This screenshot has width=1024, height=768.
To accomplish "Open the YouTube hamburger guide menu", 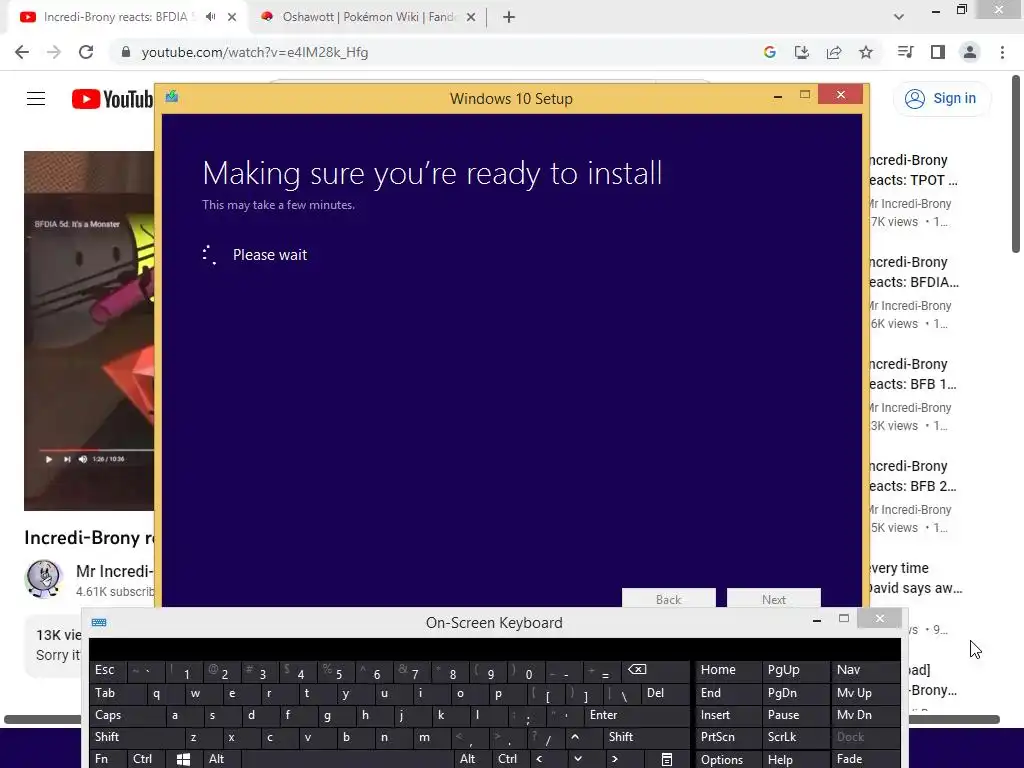I will (x=36, y=99).
